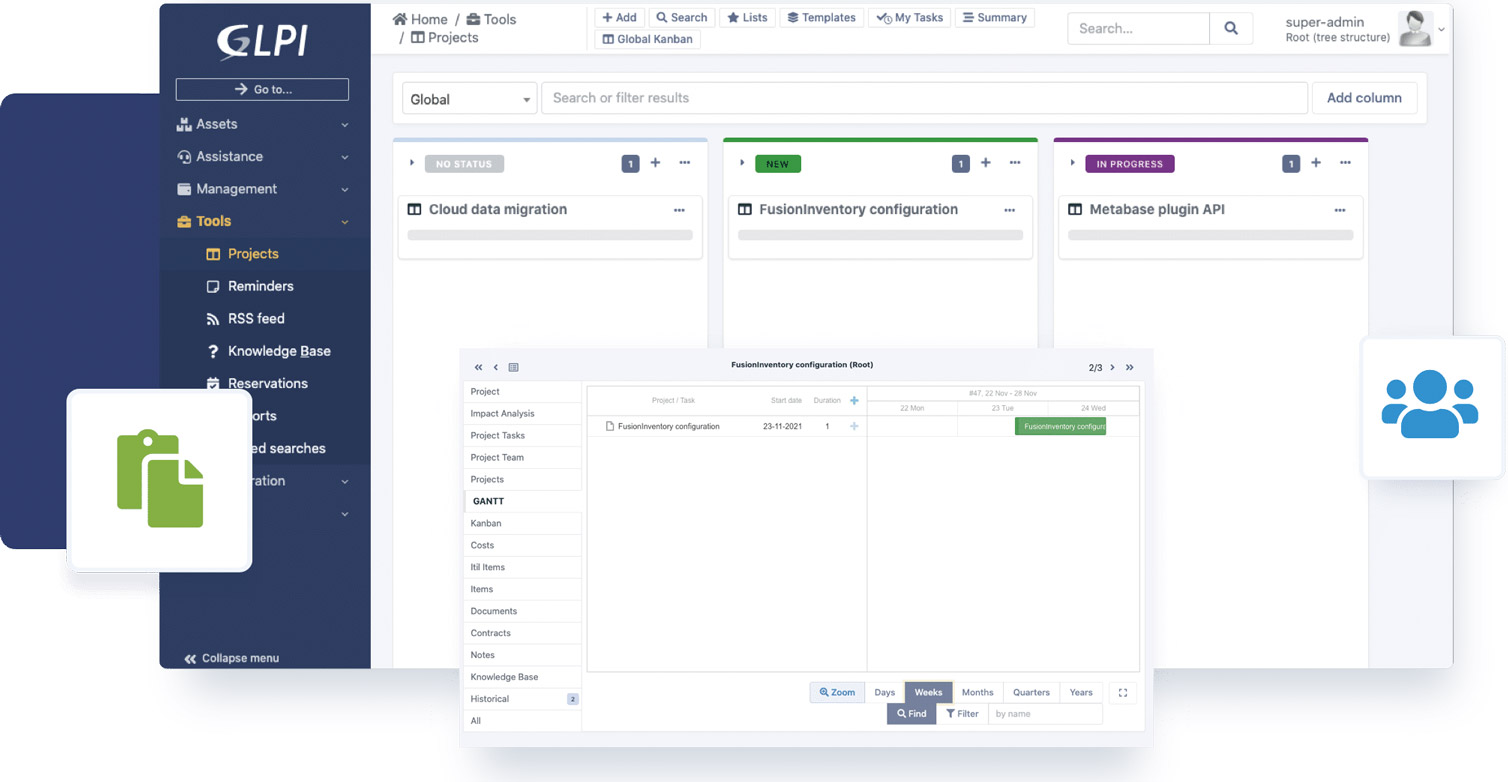Click the Search or filter results field
1508x782 pixels.
[x=924, y=98]
